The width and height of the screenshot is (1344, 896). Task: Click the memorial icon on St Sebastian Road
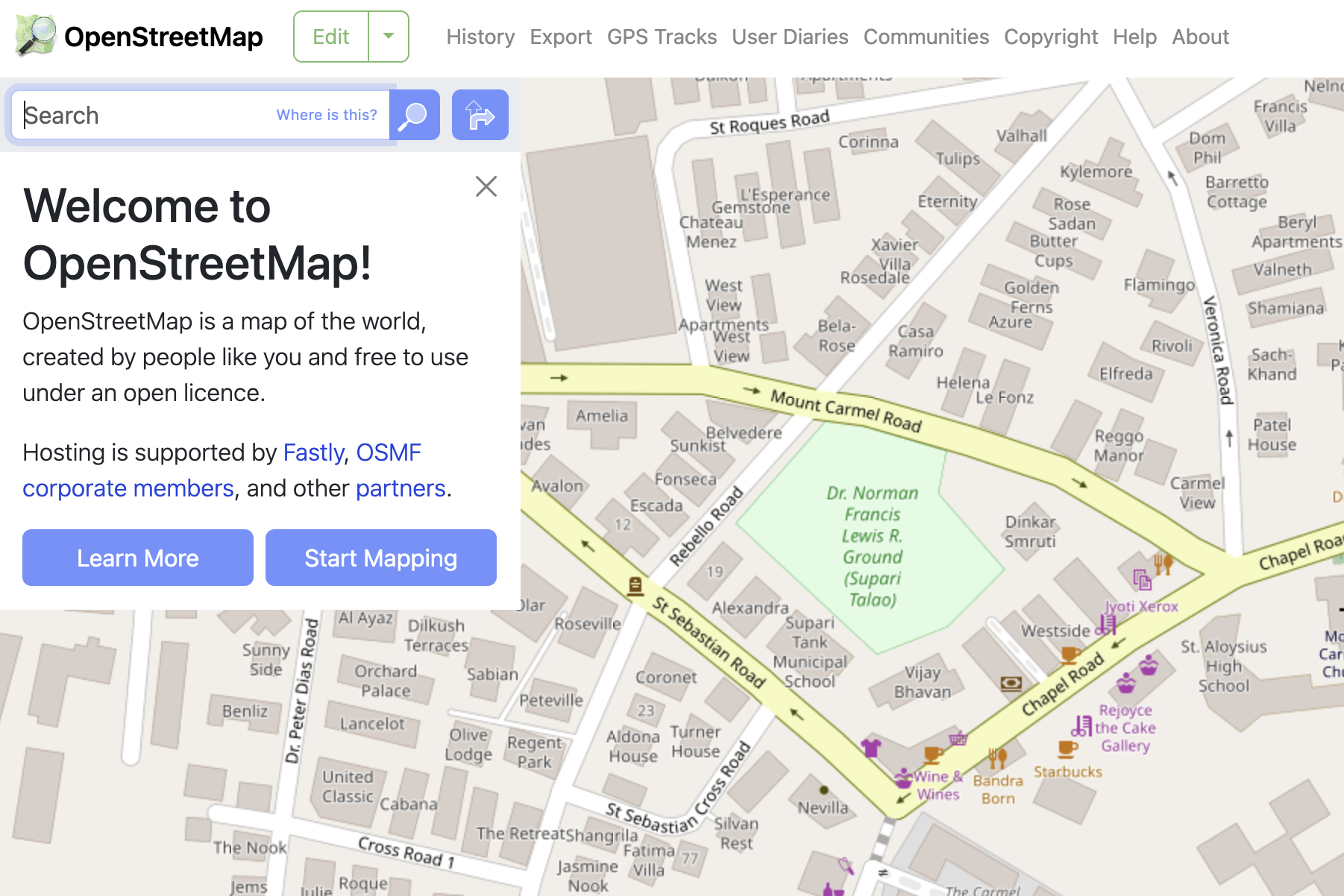coord(635,586)
